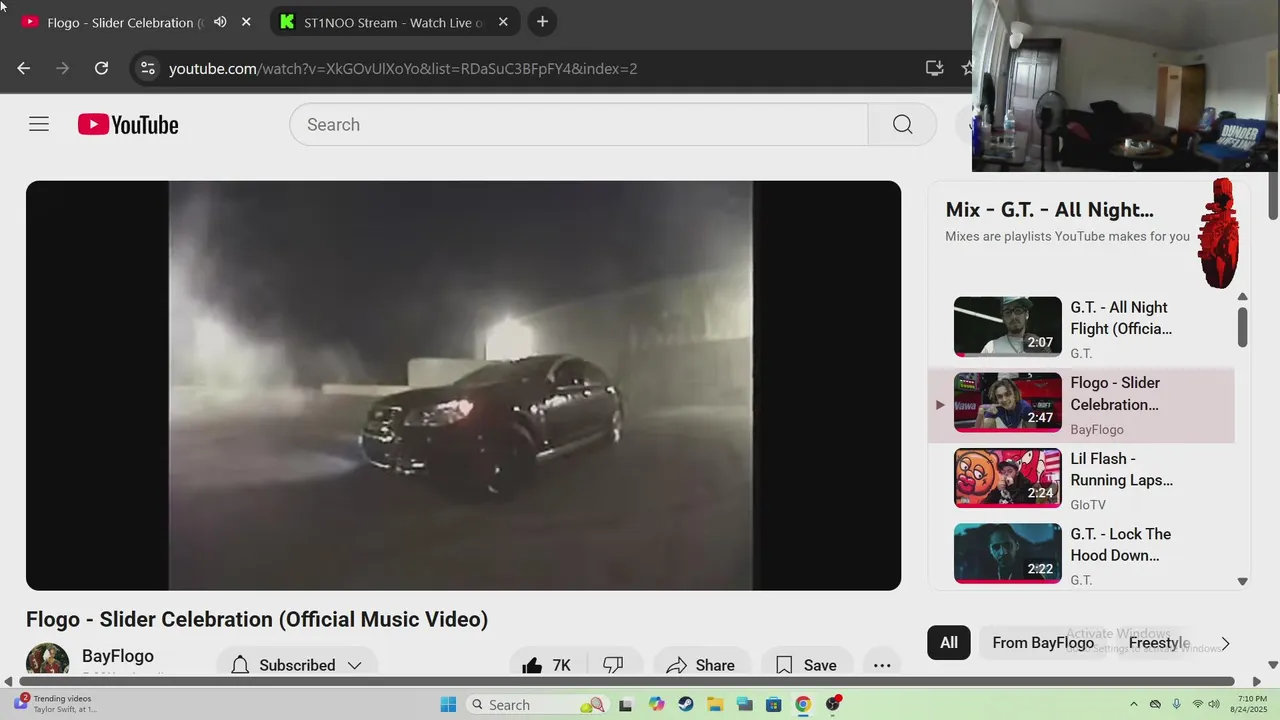The width and height of the screenshot is (1280, 720).
Task: Click the install app icon in address bar
Action: click(934, 68)
